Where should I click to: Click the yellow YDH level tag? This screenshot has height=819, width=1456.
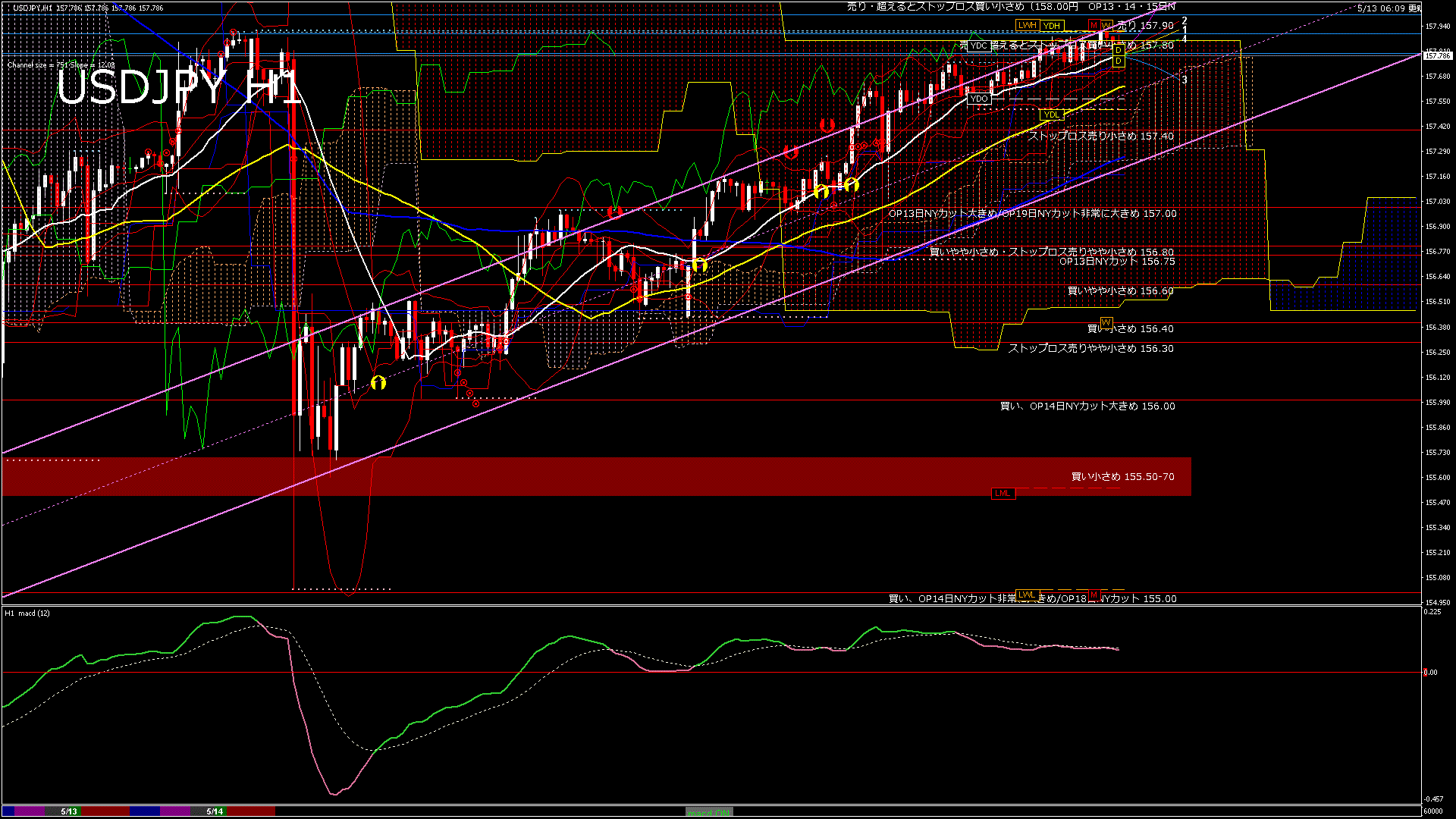1052,26
